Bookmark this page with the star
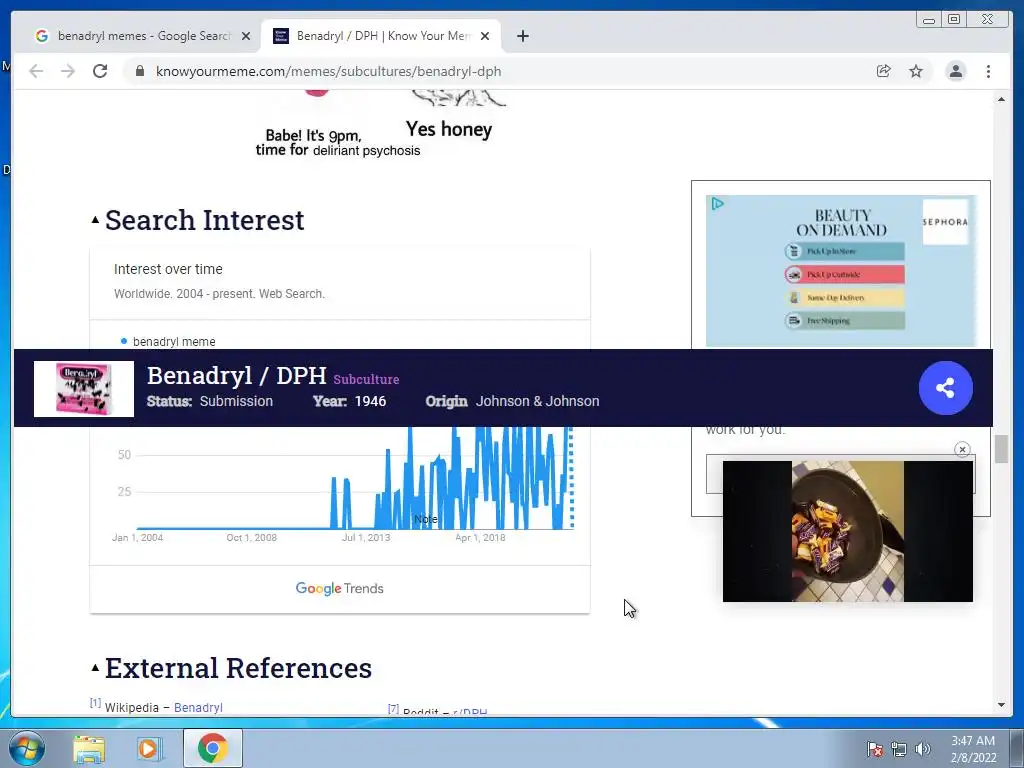Screen dimensions: 1024x768 click(916, 71)
